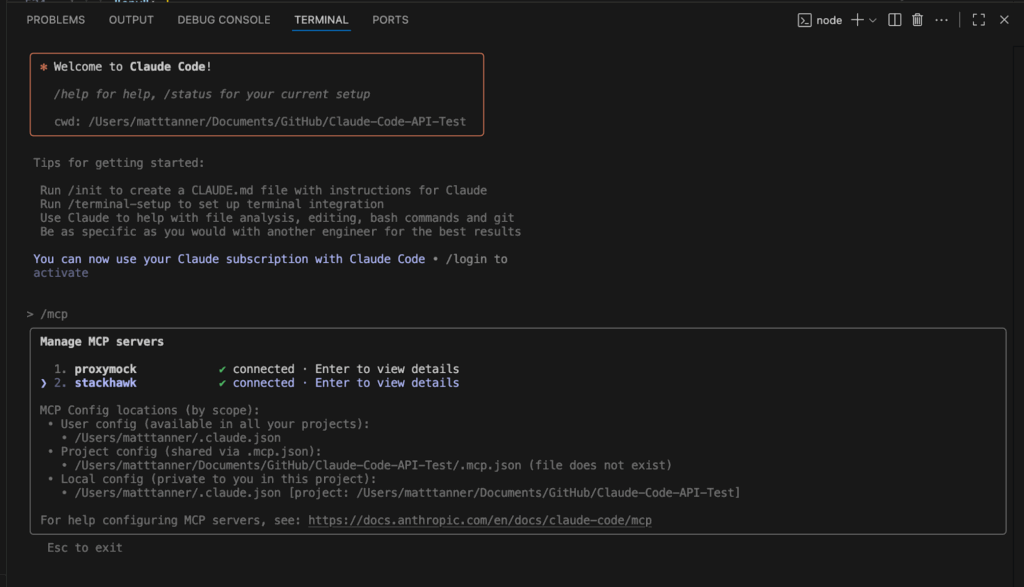Open the Claude Code MCP docs link

click(480, 521)
